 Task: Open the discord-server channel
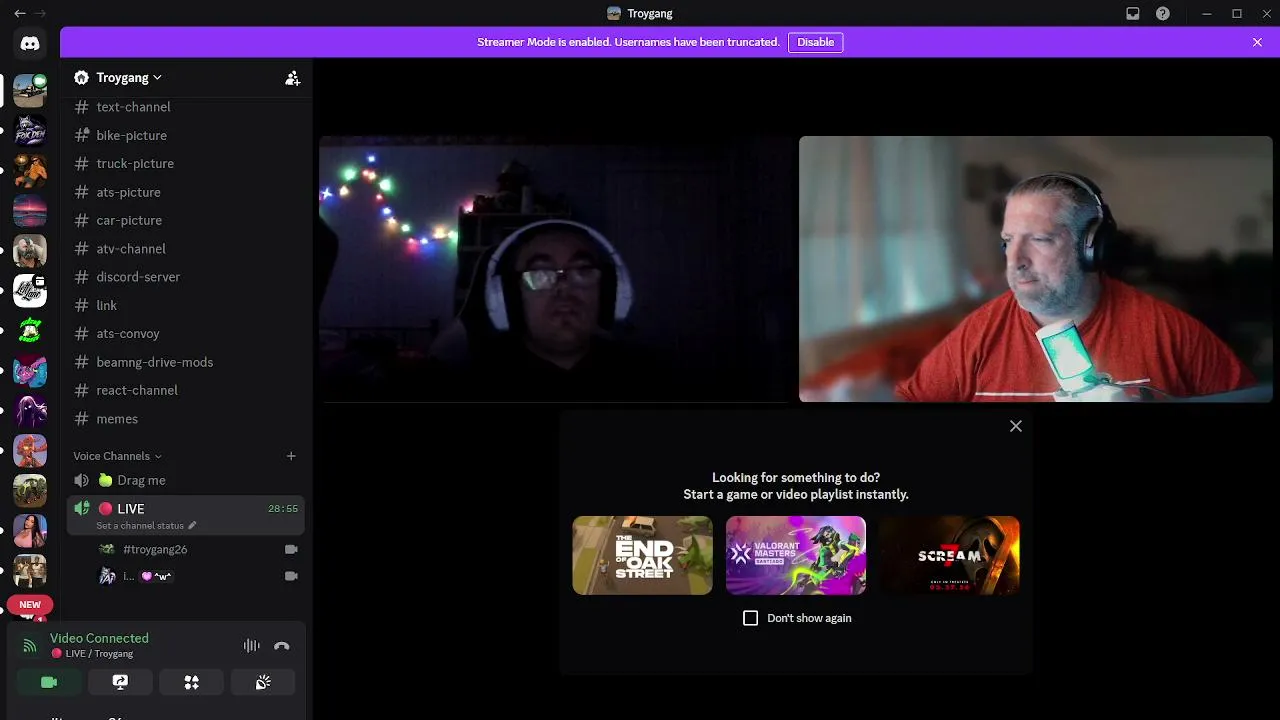(x=186, y=277)
